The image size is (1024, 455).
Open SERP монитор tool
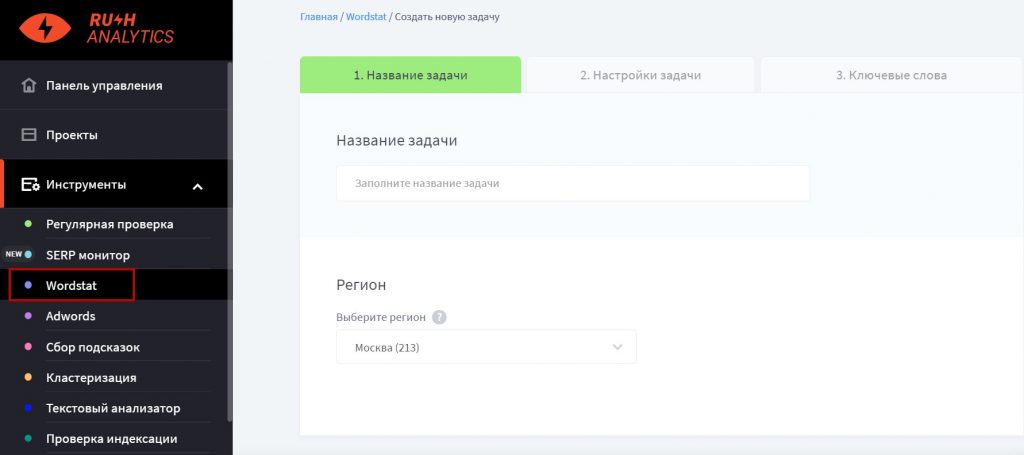[88, 255]
